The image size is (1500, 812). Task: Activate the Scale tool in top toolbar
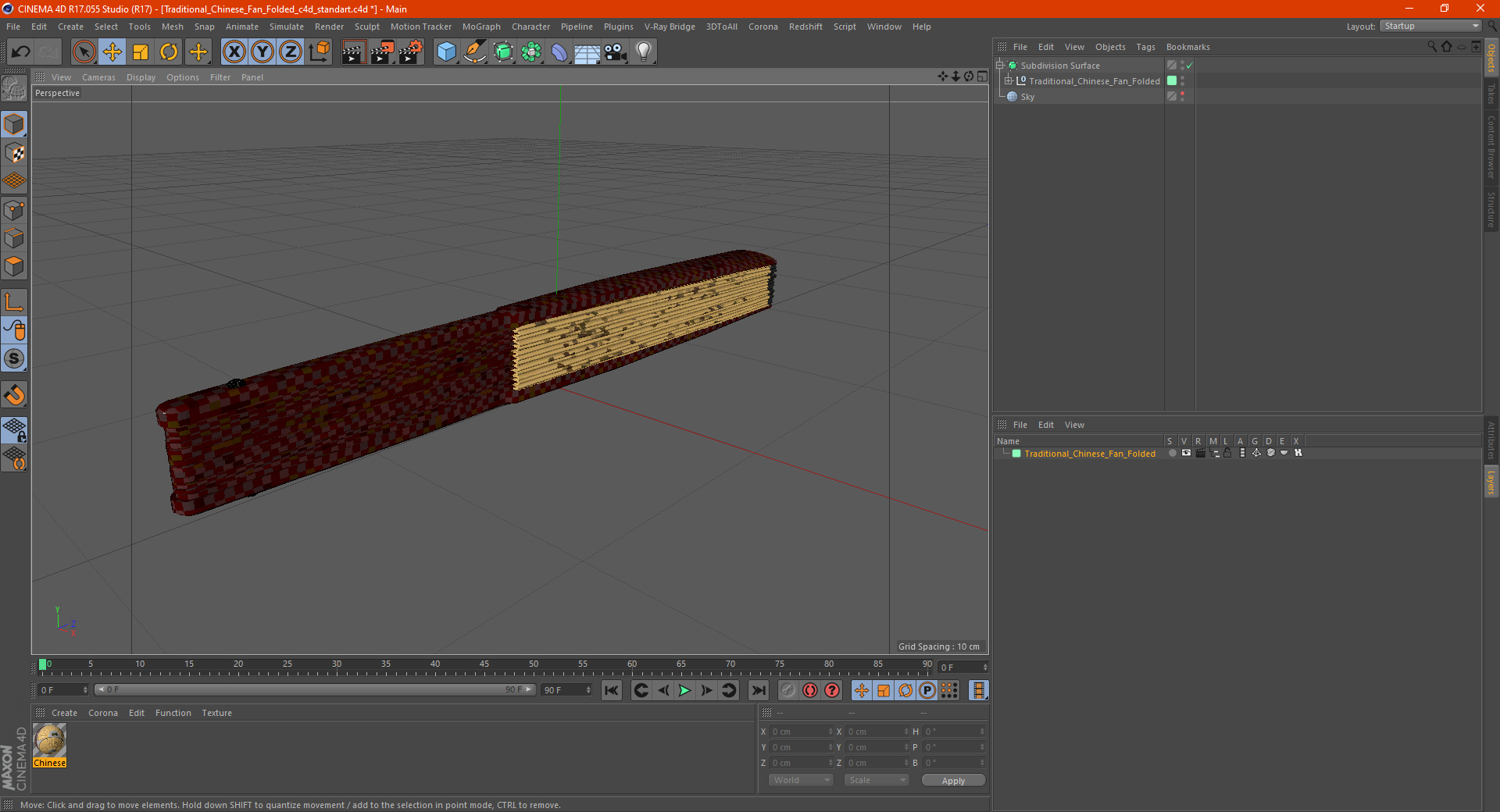[141, 52]
